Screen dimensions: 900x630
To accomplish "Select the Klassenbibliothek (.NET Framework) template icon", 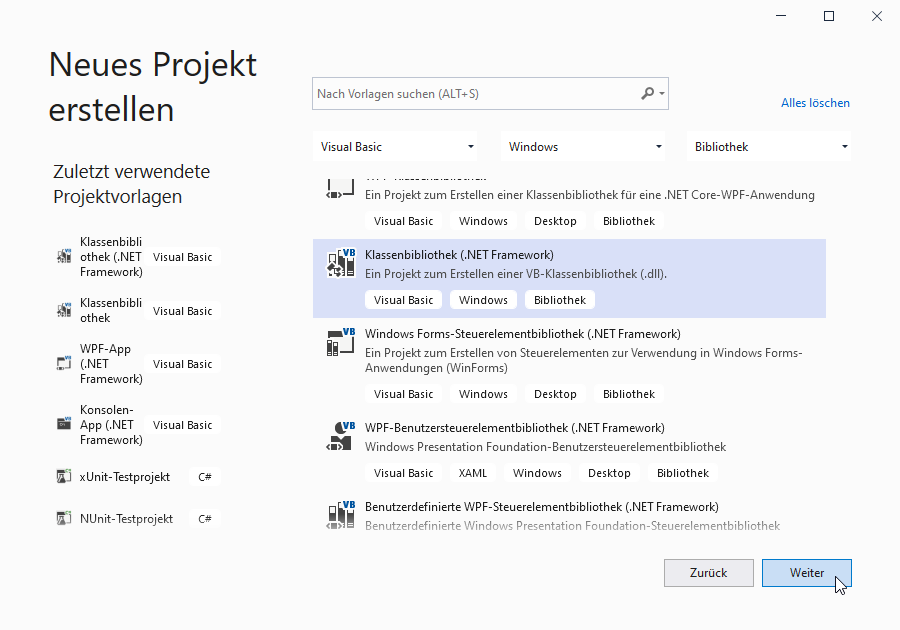I will click(x=340, y=261).
